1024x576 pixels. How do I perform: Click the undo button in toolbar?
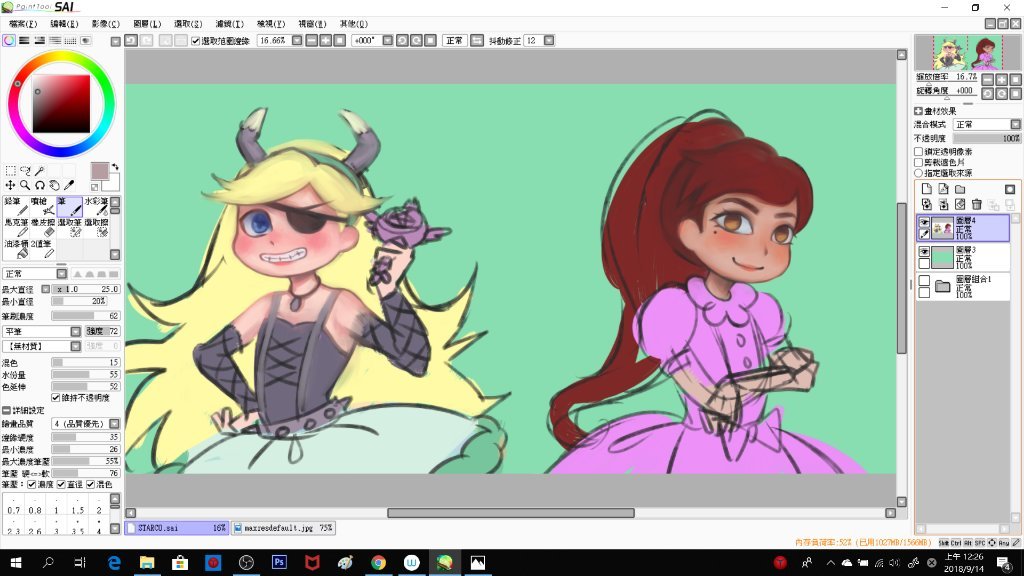point(131,40)
